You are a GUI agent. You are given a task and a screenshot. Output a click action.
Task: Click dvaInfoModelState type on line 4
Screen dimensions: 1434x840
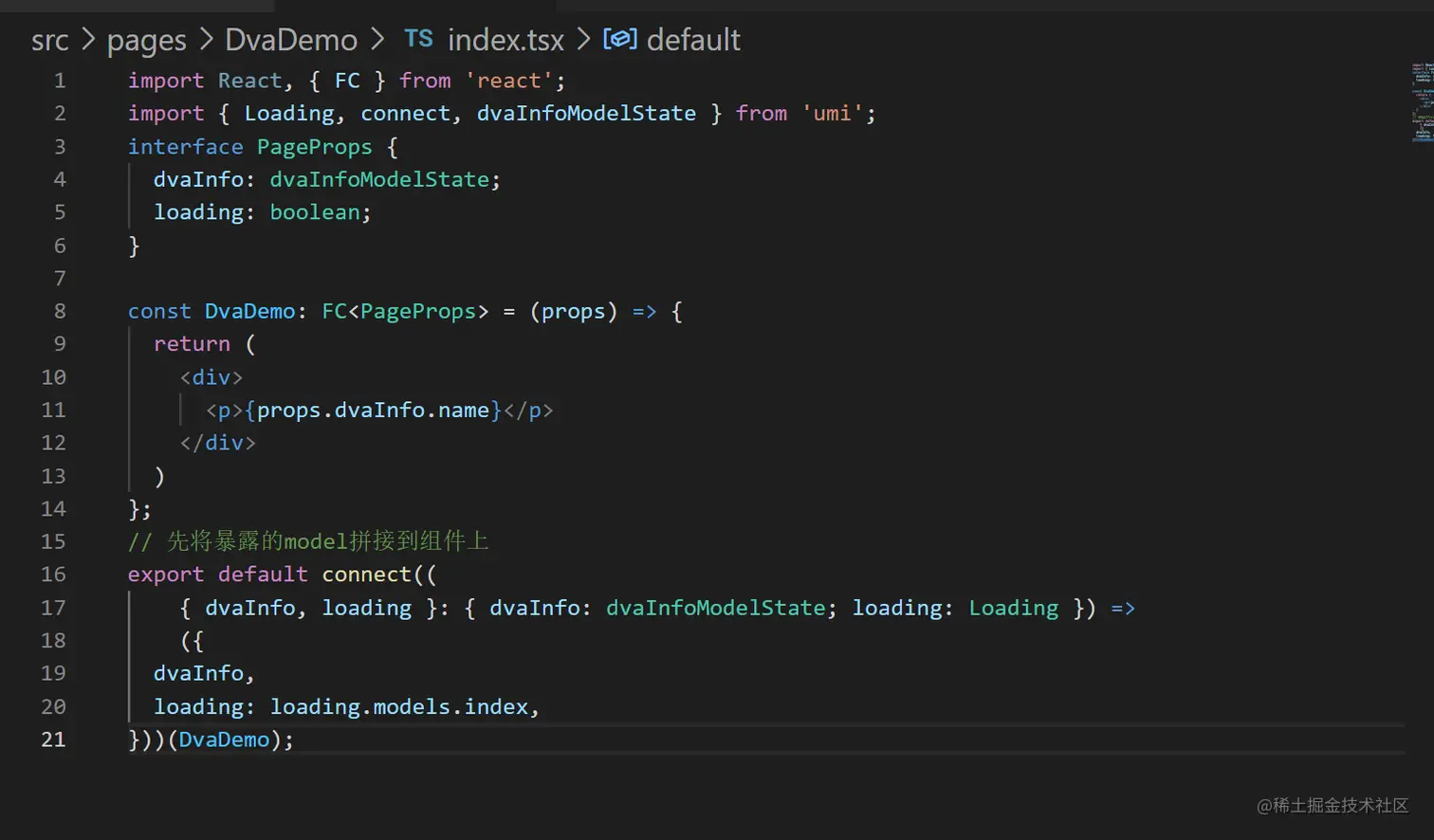coord(379,179)
